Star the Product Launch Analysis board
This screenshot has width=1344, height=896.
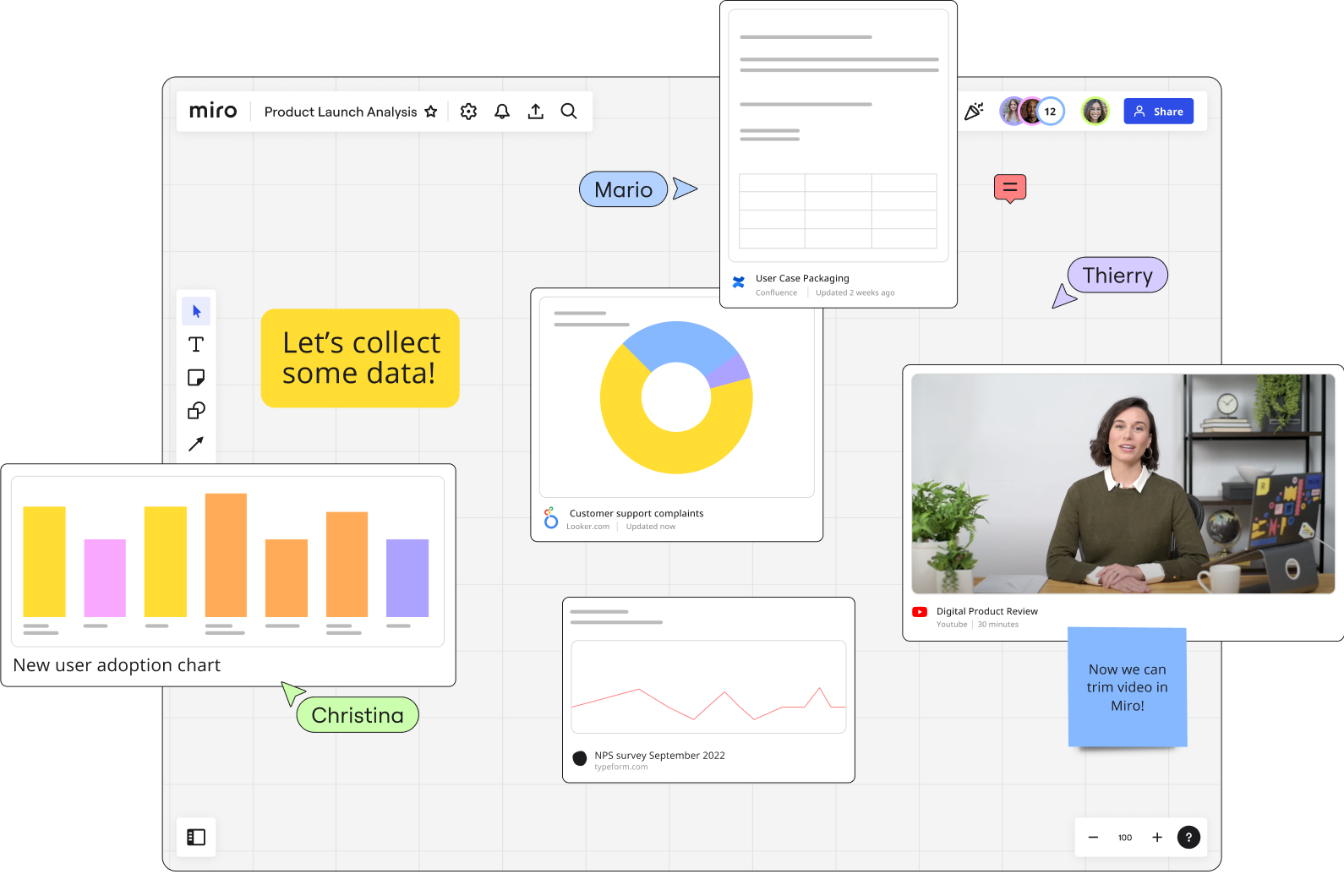tap(431, 112)
